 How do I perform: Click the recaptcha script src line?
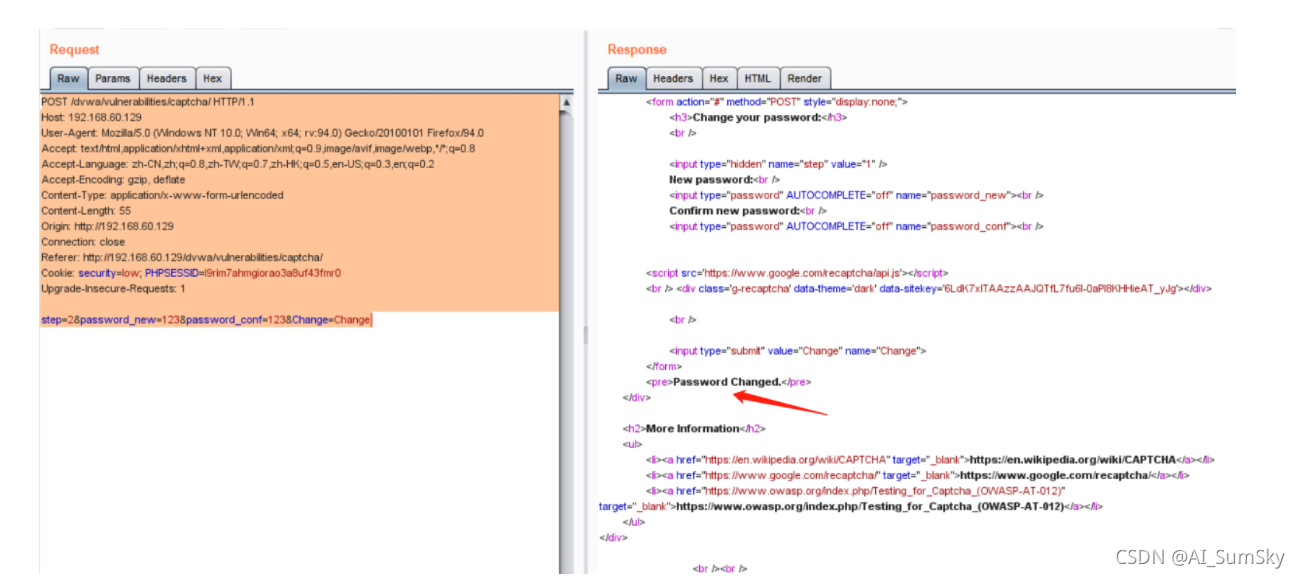797,273
